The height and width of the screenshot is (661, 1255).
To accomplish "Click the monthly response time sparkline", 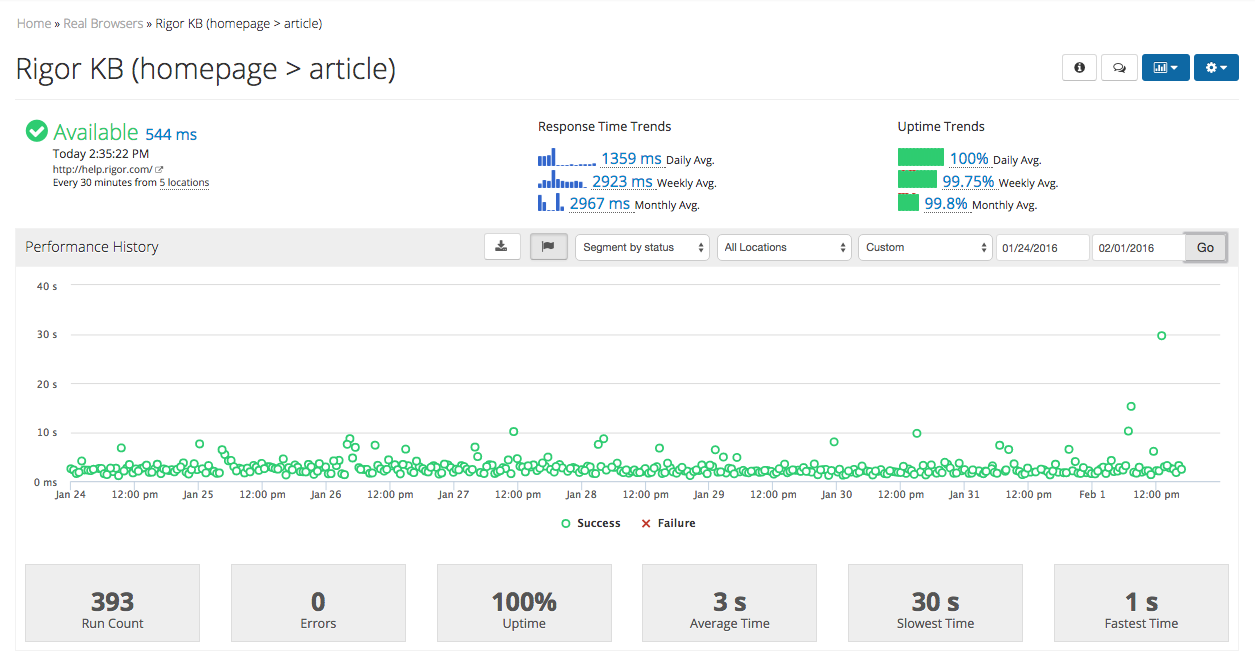I will [552, 203].
